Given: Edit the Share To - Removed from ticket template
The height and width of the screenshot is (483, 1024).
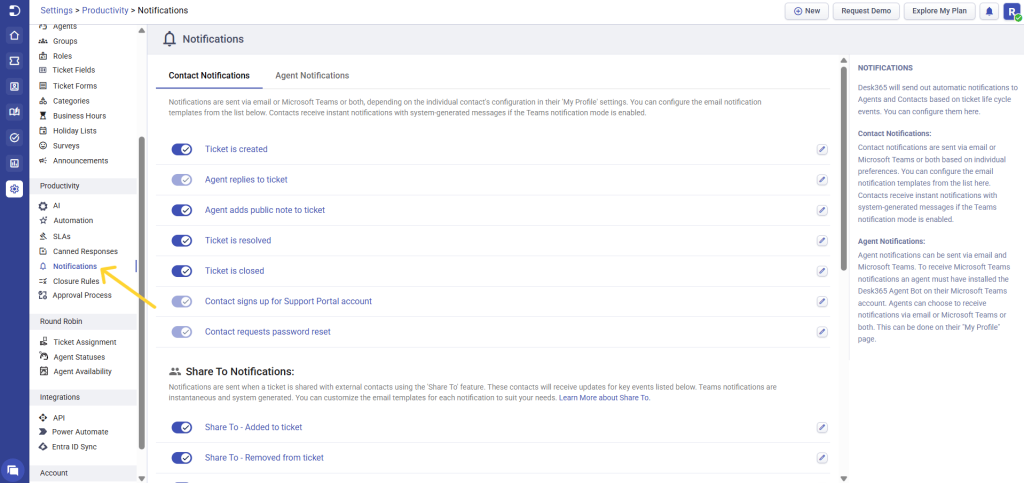Looking at the screenshot, I should (x=822, y=458).
